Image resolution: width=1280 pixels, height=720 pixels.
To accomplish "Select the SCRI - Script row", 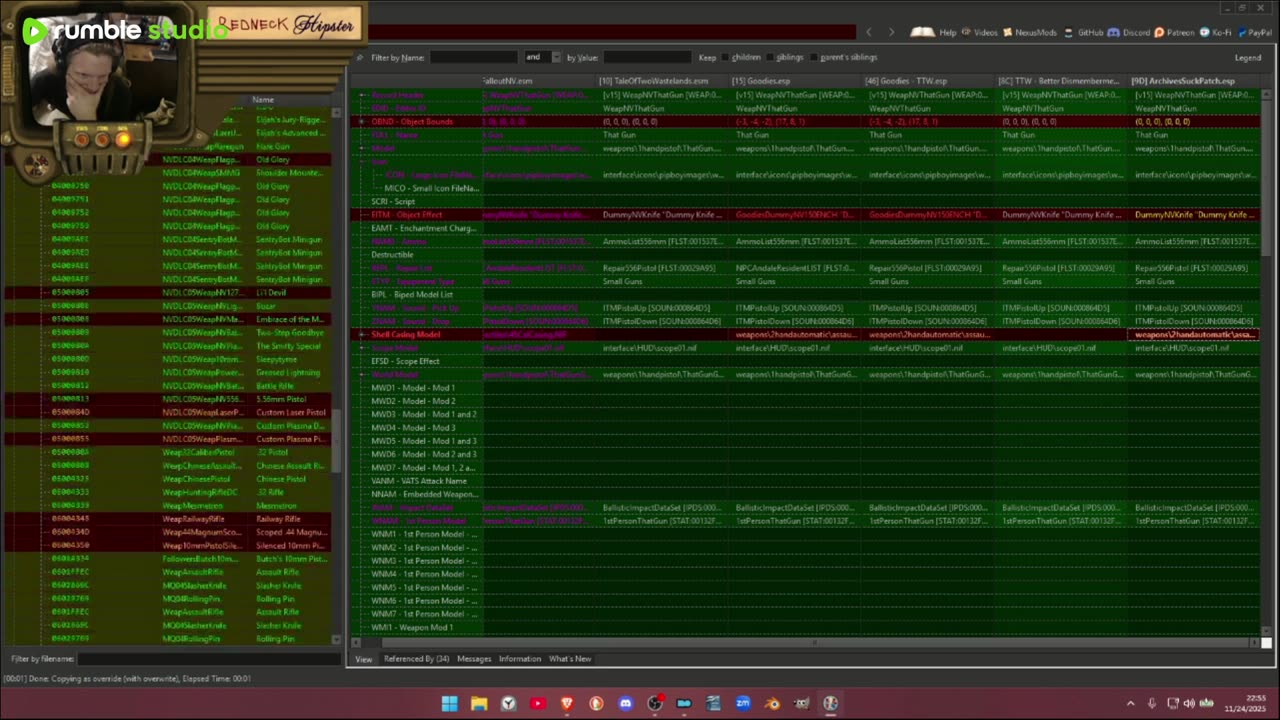I will pos(393,202).
